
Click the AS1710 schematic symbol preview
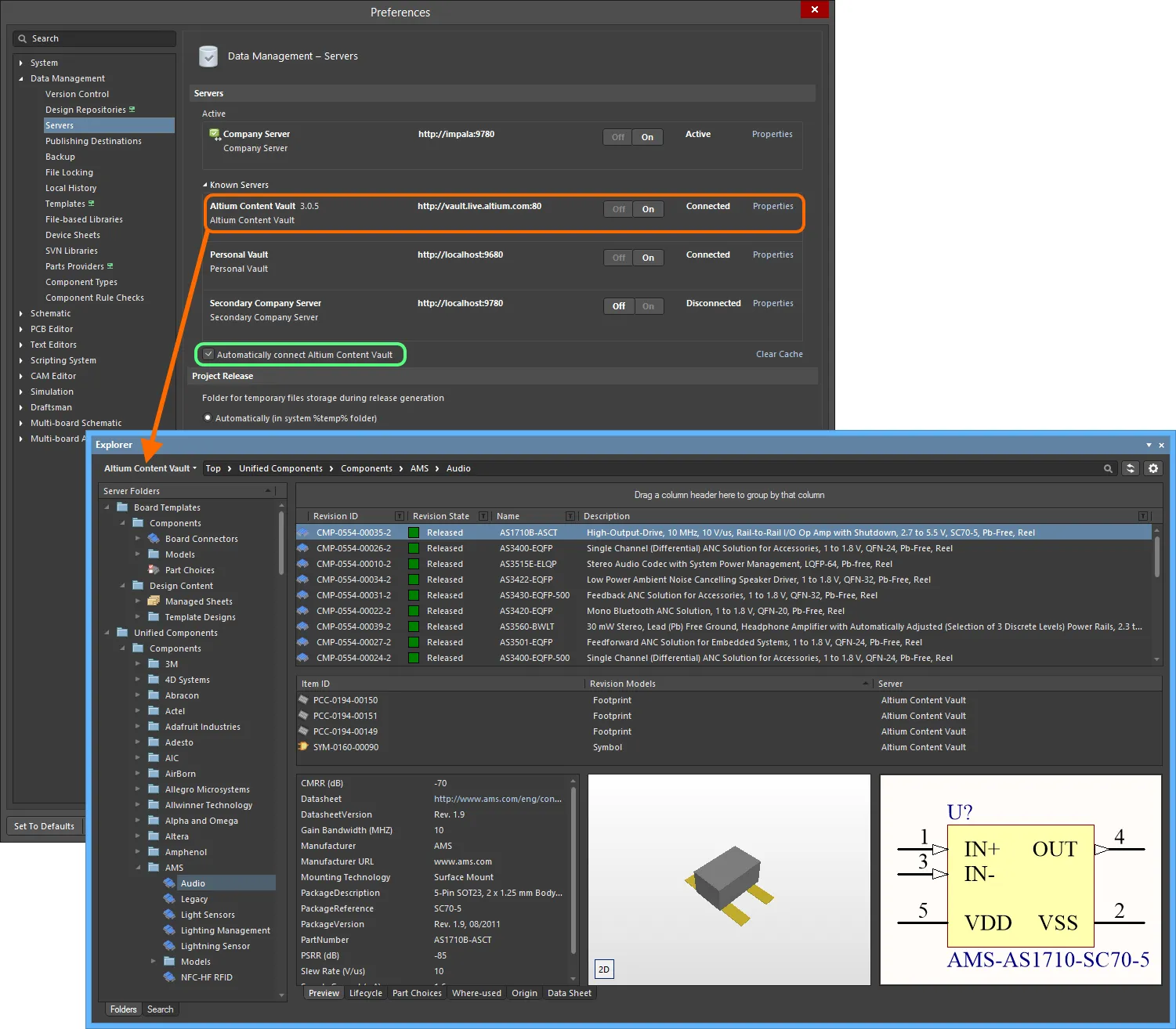click(1021, 879)
